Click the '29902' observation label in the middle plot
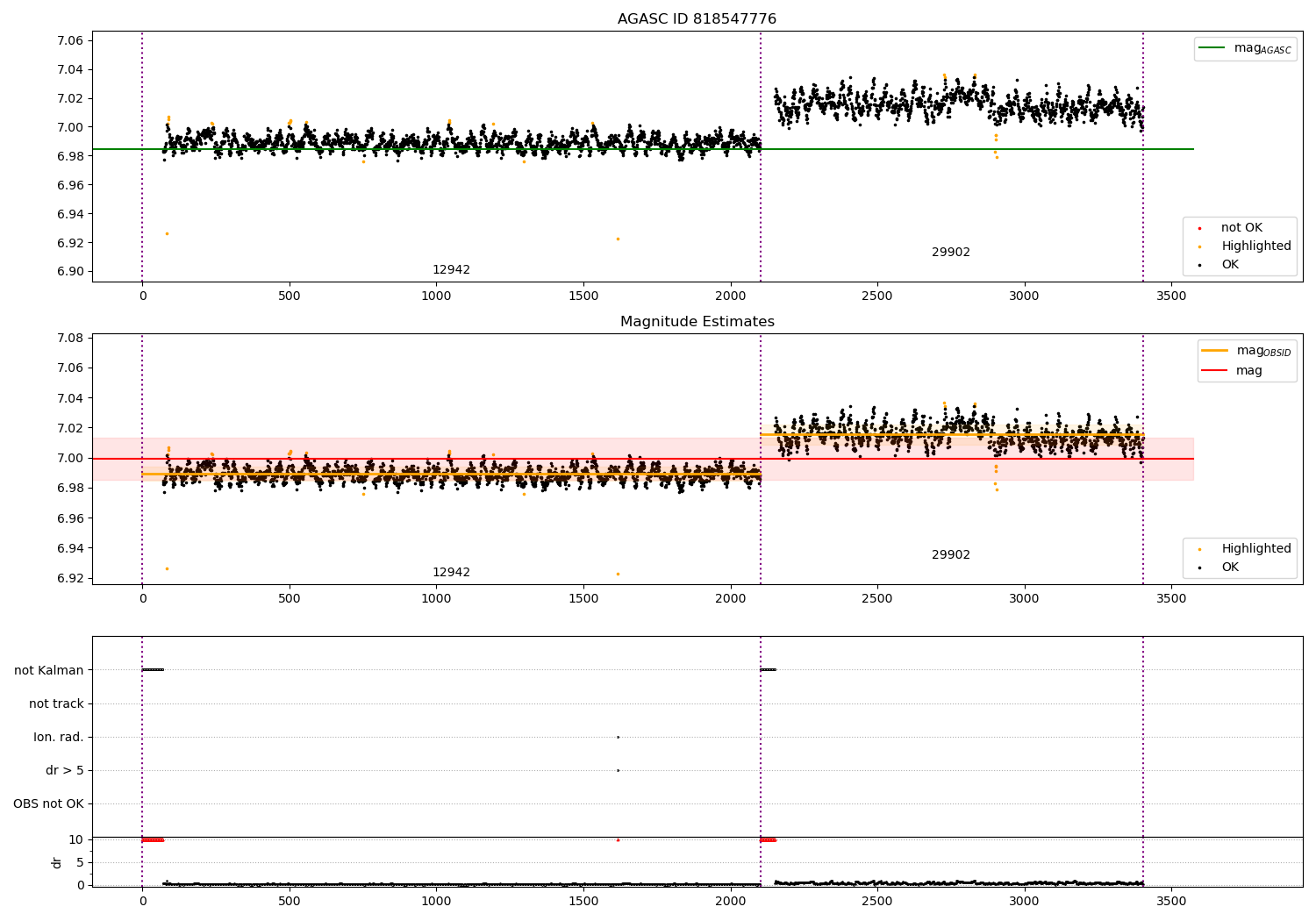Screen dimensions: 1316x921 point(951,555)
